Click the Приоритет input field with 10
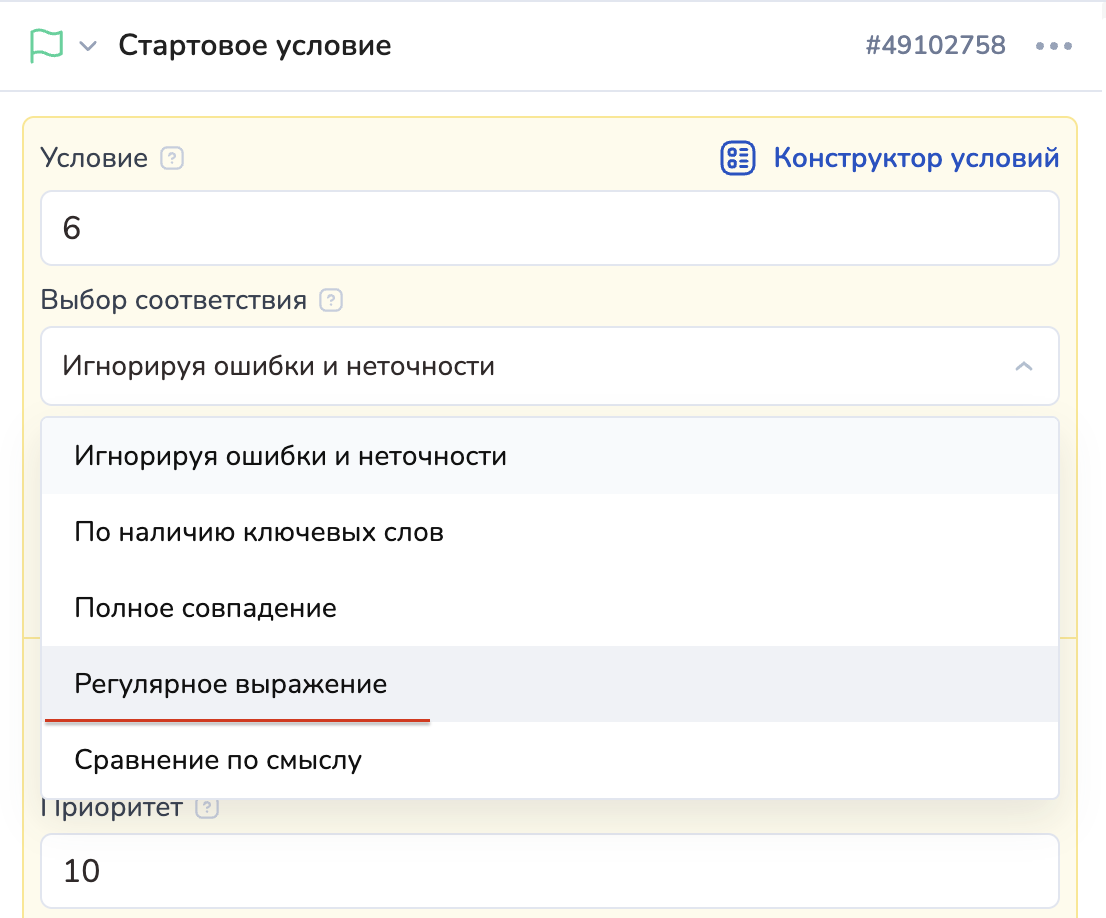This screenshot has width=1106, height=918. [549, 871]
